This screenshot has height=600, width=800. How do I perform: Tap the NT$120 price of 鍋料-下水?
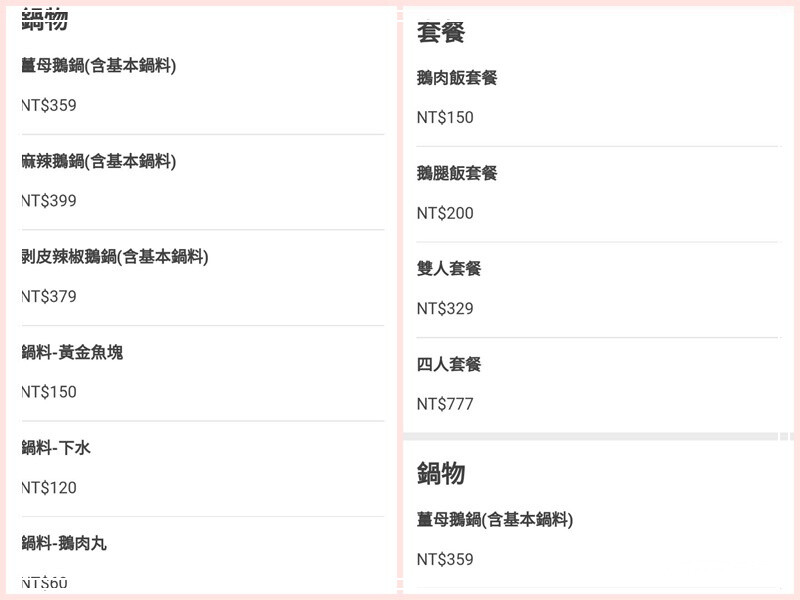click(49, 488)
